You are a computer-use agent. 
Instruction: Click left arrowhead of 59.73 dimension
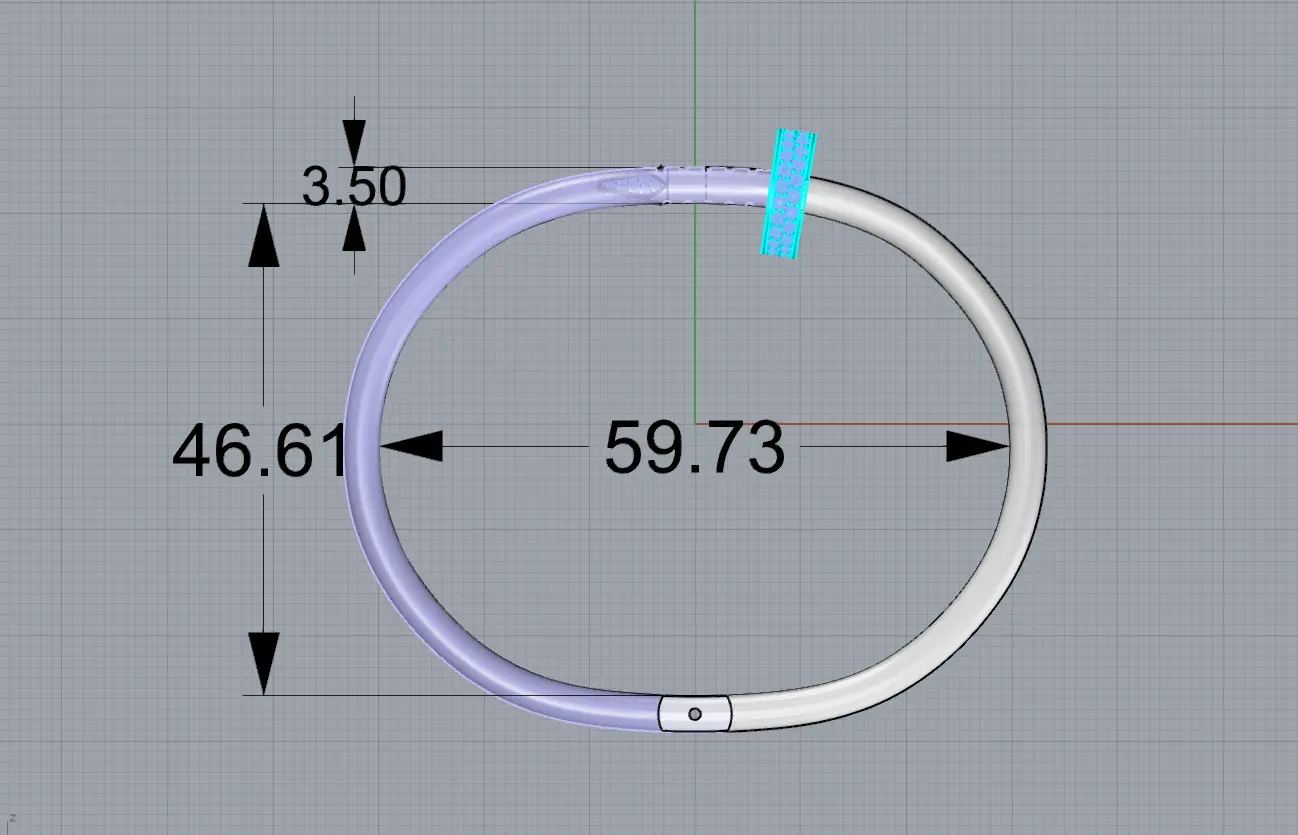click(411, 447)
